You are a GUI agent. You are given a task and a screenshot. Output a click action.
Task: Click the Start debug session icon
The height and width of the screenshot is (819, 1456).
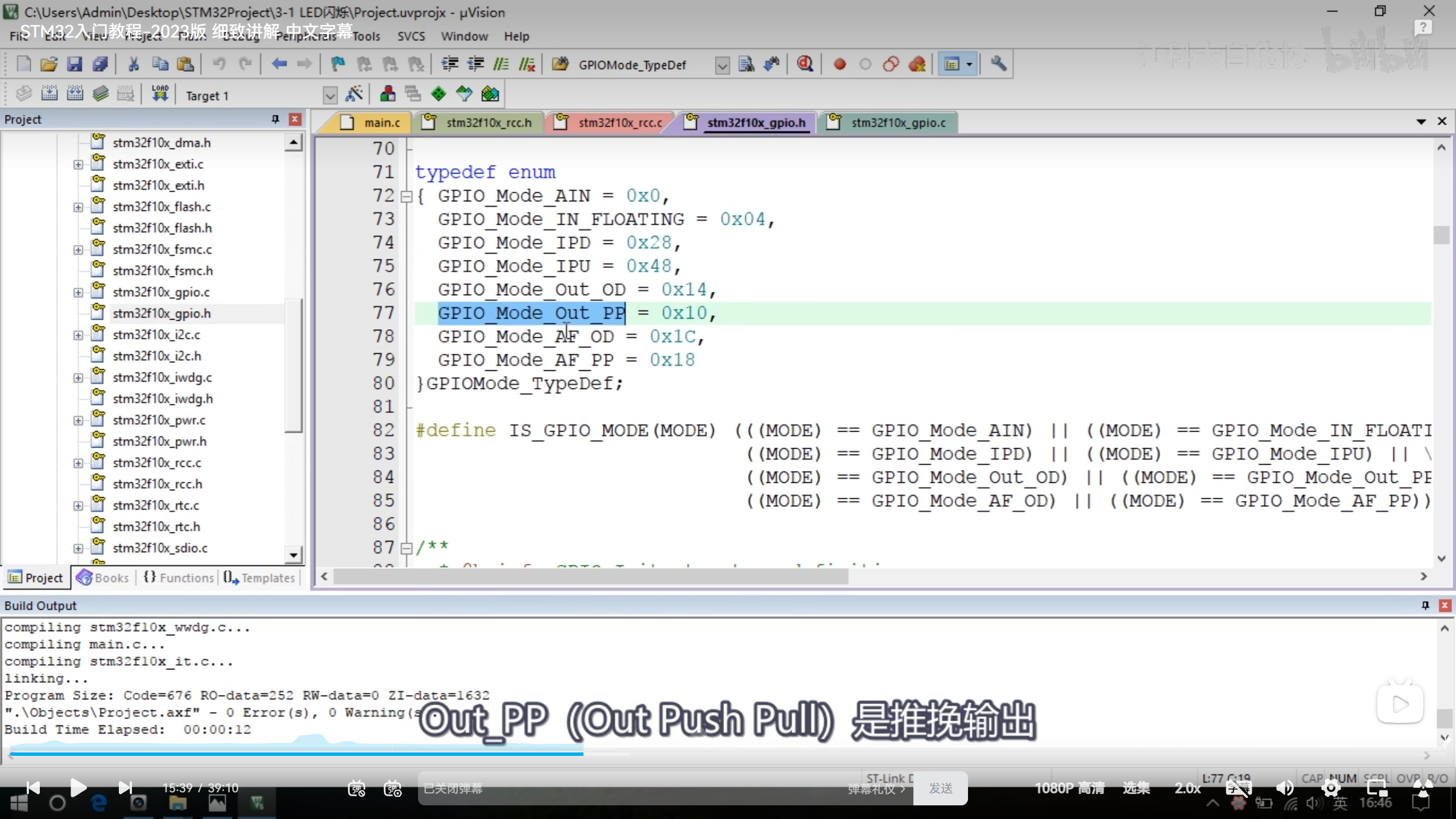point(804,64)
